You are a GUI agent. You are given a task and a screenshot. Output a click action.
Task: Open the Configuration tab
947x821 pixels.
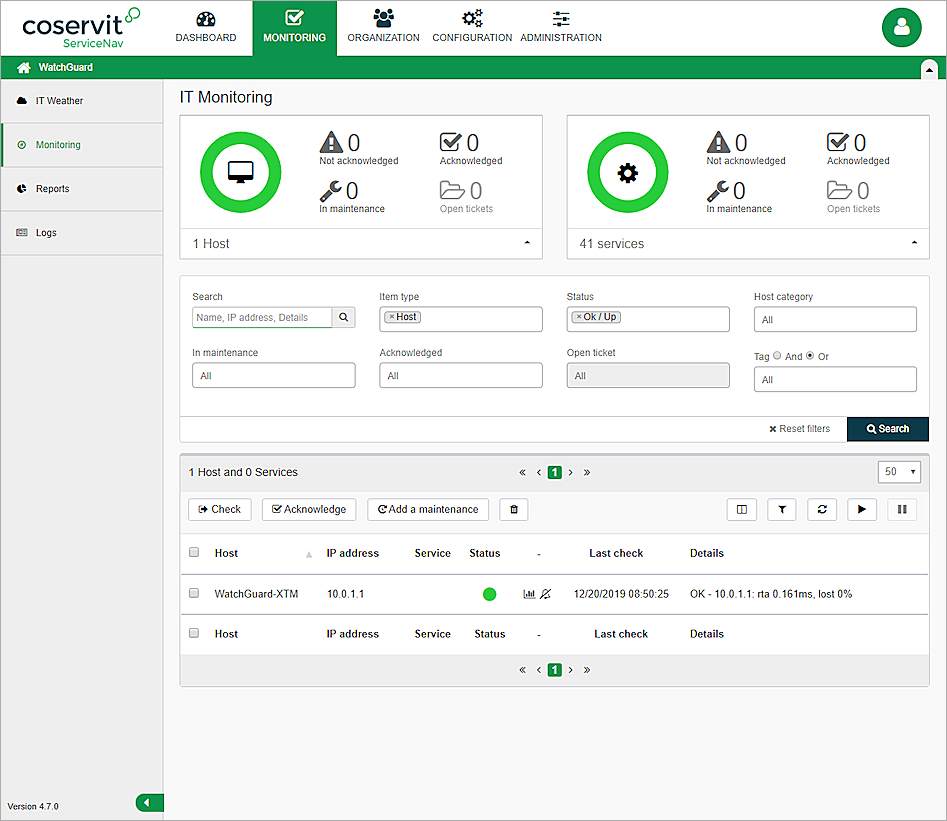coord(472,27)
